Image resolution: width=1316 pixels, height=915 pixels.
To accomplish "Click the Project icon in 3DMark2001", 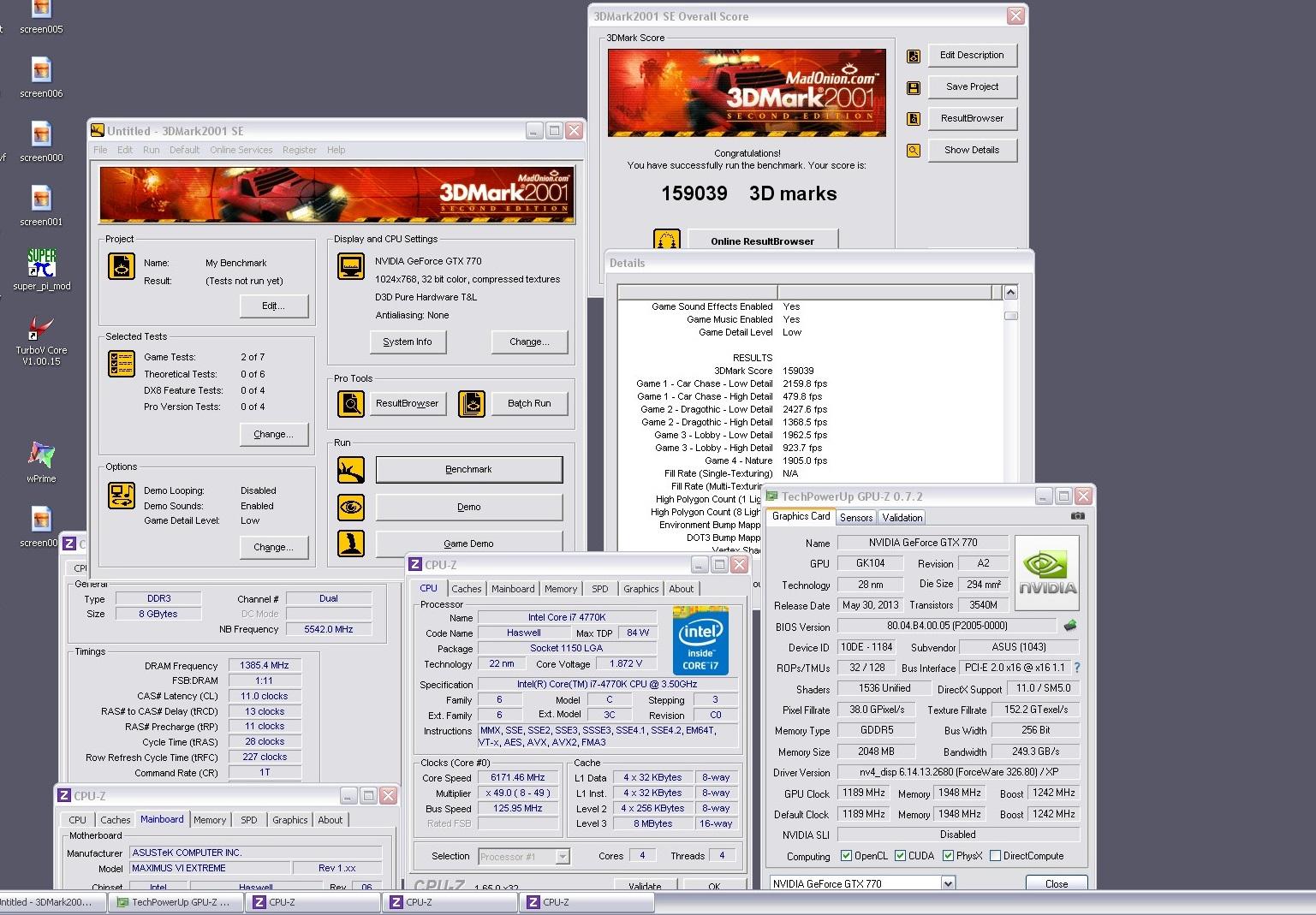I will click(121, 267).
